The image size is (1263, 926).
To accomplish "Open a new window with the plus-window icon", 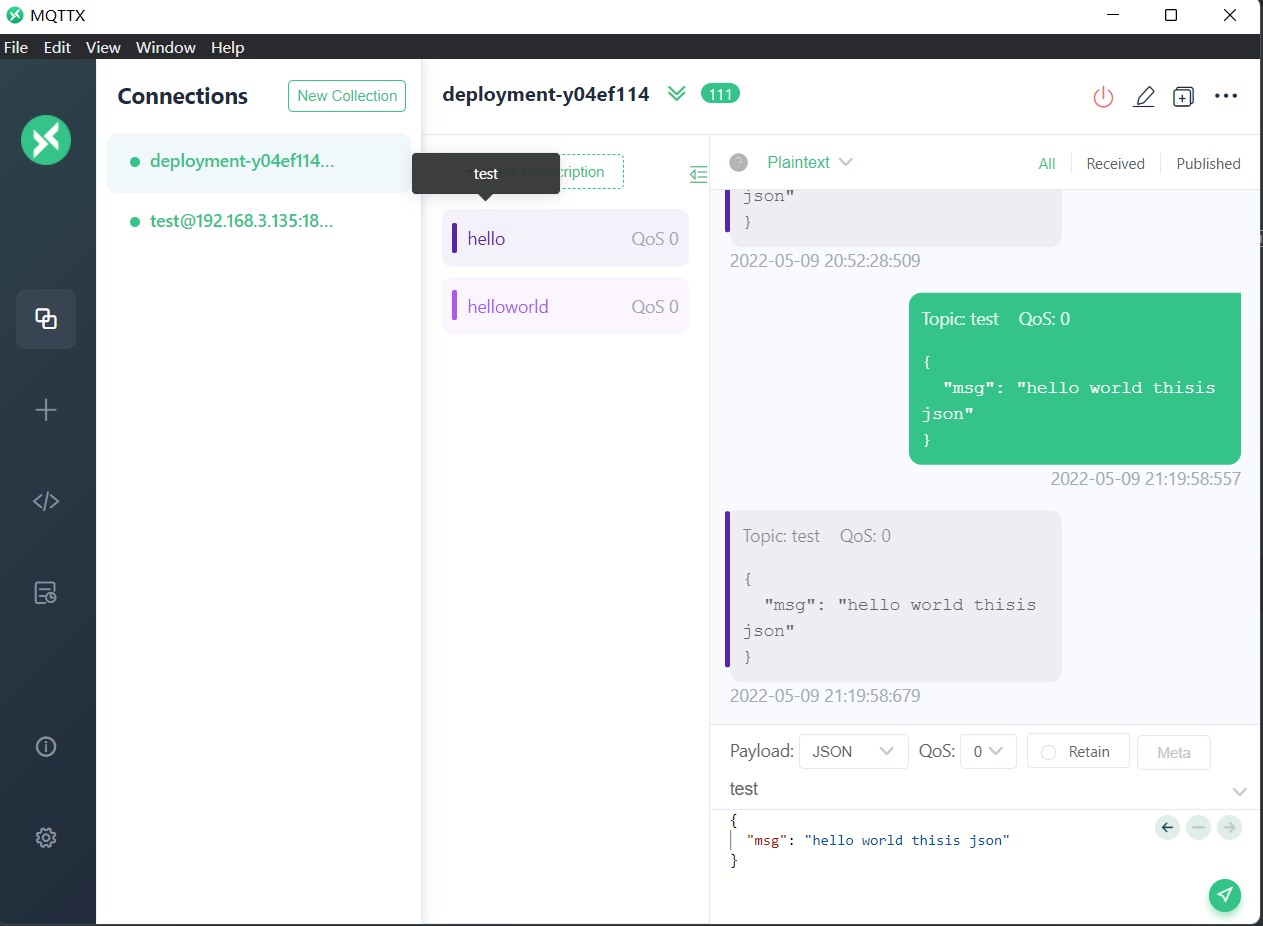I will point(1183,96).
